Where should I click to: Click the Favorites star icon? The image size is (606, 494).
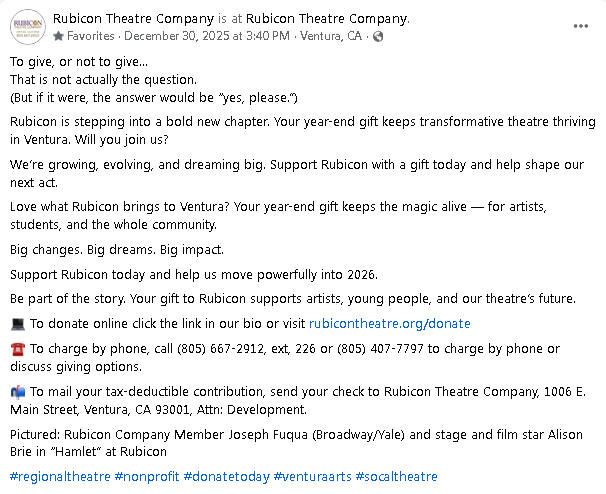(59, 36)
